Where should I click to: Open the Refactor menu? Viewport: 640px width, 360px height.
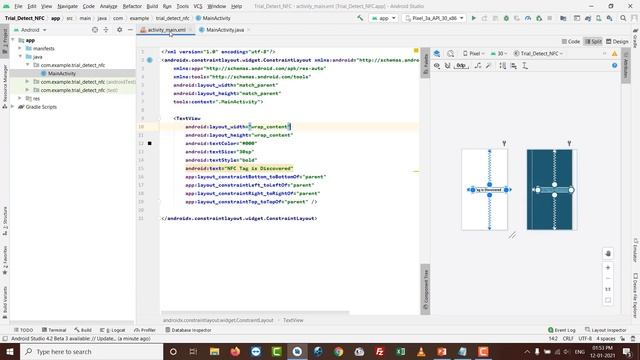click(x=132, y=6)
